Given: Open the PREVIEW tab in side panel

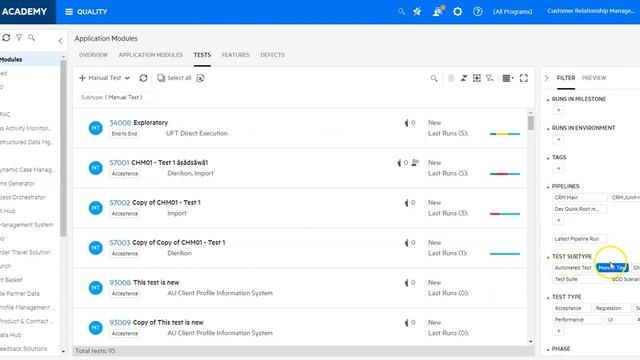Looking at the screenshot, I should [x=594, y=78].
